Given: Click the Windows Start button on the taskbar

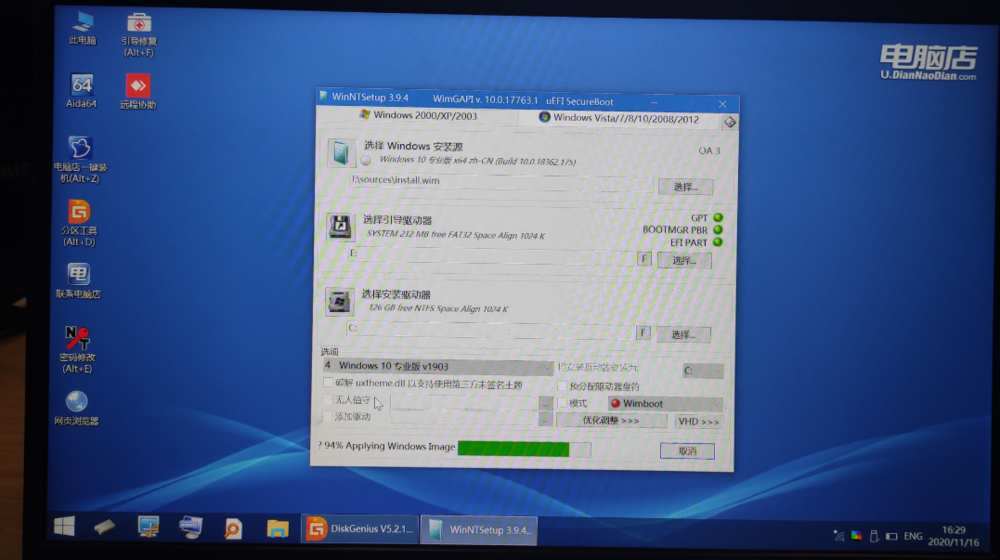Looking at the screenshot, I should tap(64, 527).
